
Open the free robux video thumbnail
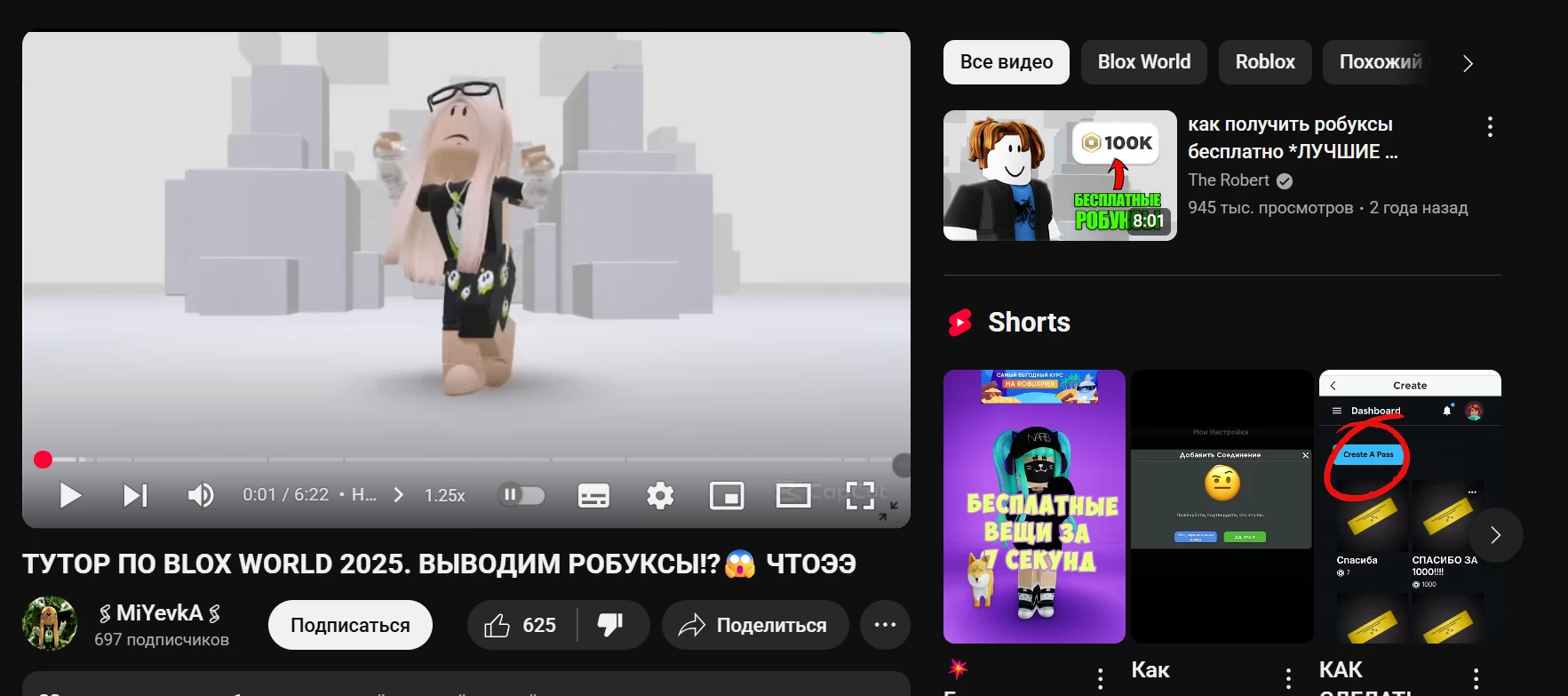pyautogui.click(x=1059, y=175)
